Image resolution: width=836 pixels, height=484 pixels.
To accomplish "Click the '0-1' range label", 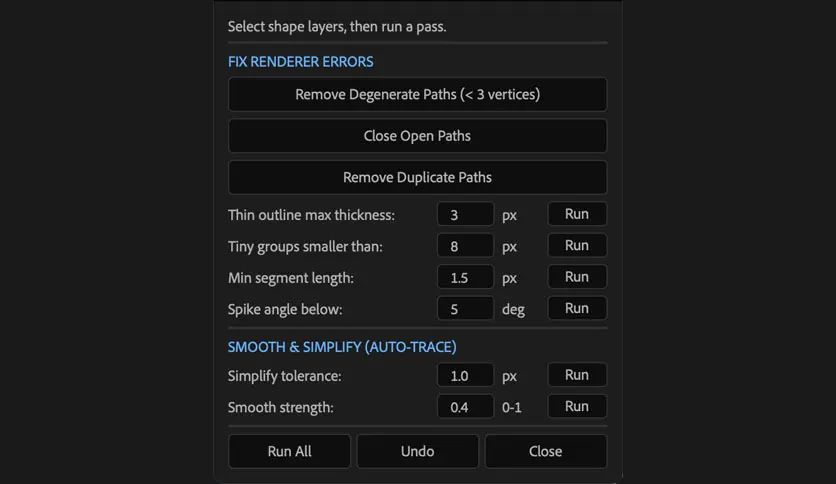I will 511,408.
